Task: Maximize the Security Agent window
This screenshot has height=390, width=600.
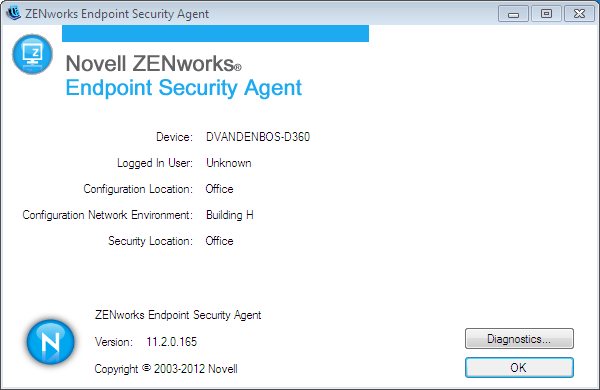Action: pos(546,14)
